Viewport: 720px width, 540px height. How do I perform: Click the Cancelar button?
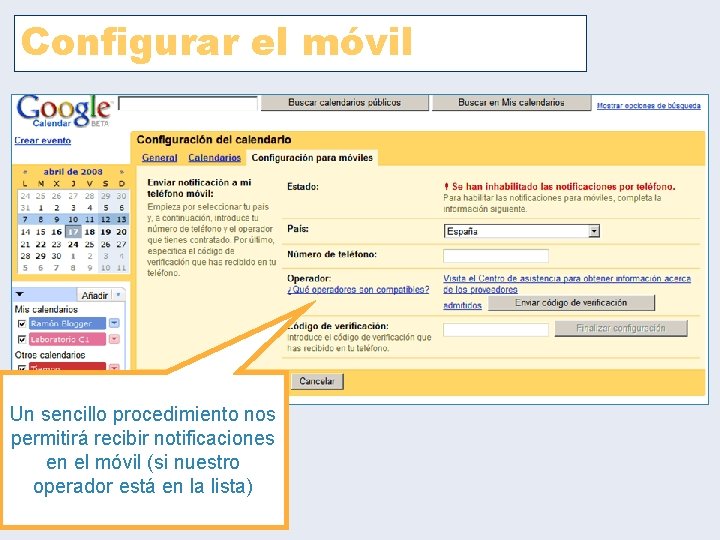[x=316, y=381]
